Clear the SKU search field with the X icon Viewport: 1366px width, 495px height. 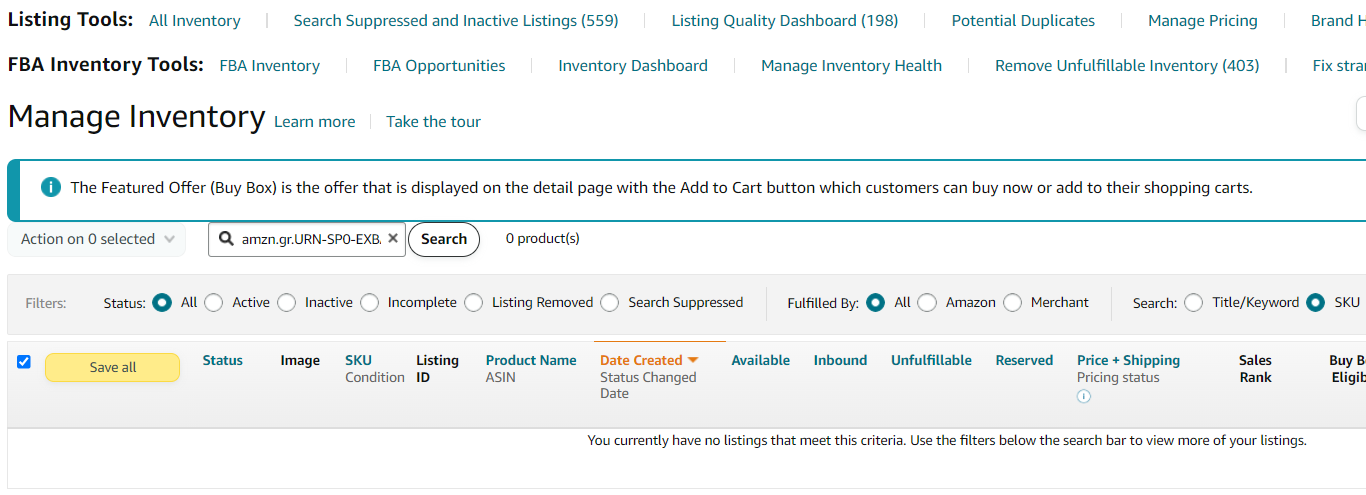(393, 239)
